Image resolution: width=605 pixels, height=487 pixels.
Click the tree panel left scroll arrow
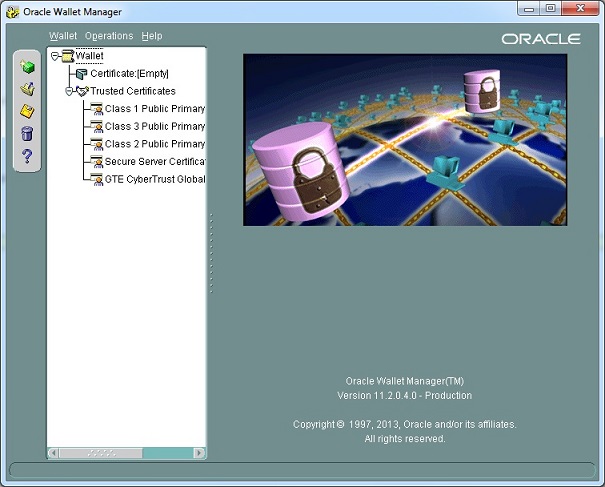54,453
